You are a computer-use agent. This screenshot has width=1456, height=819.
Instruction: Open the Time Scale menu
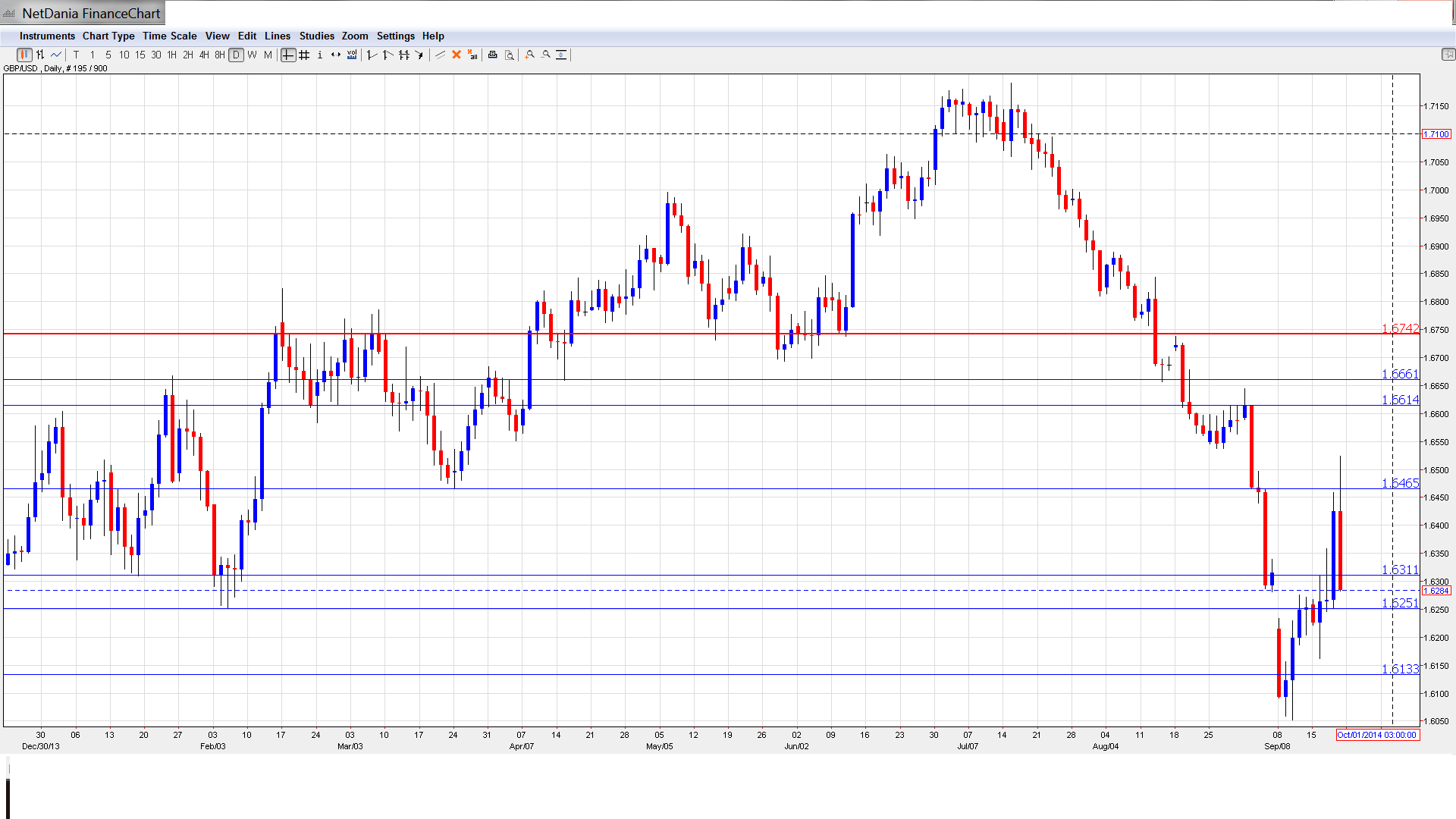(x=169, y=36)
